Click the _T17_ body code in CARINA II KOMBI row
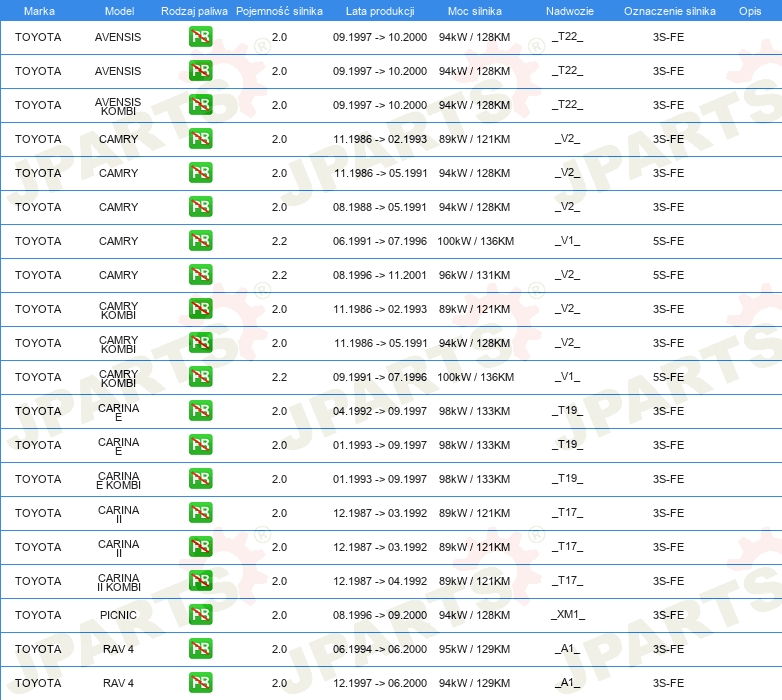 point(568,581)
